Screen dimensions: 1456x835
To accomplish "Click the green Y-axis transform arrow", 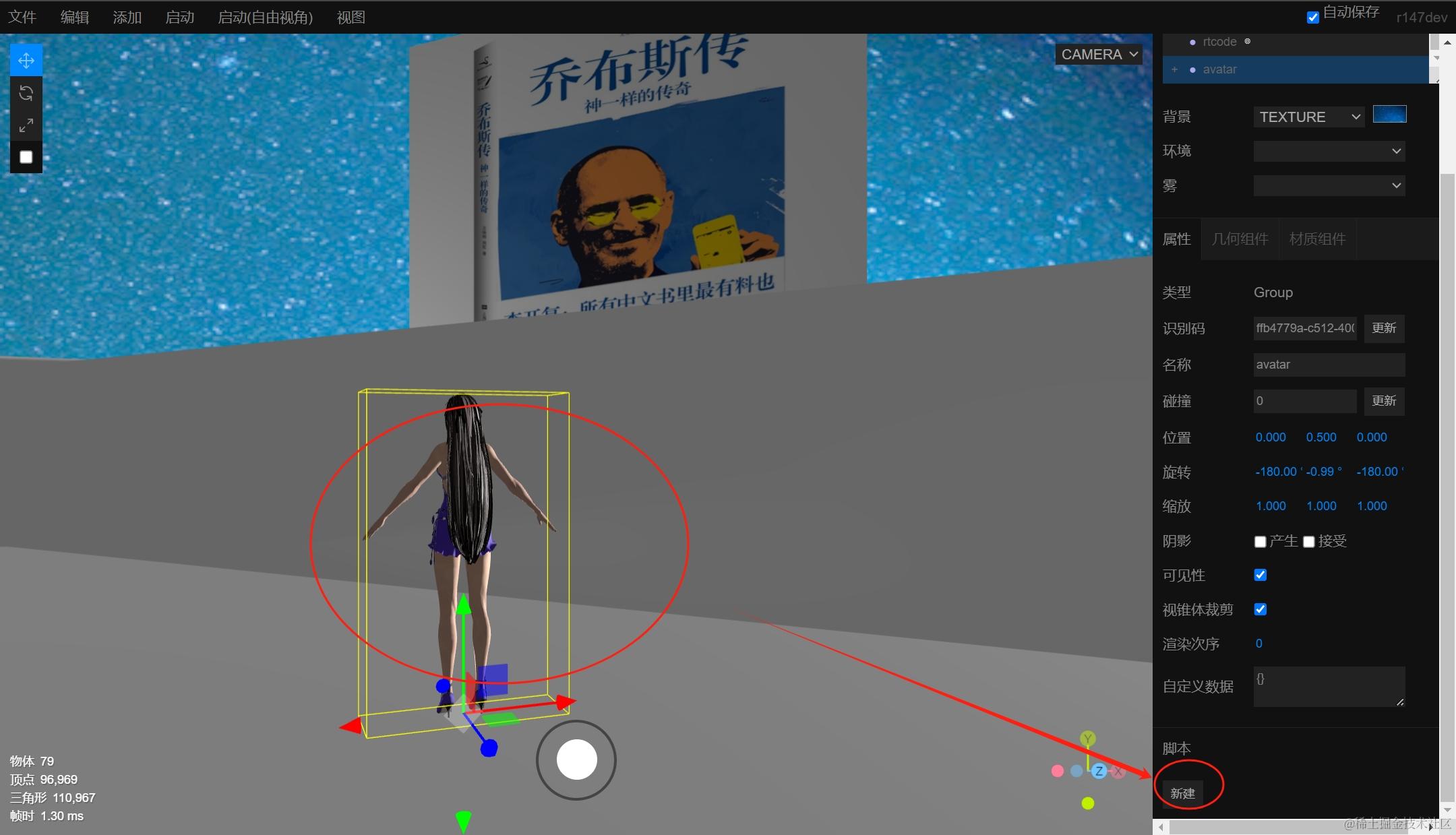I will (464, 607).
